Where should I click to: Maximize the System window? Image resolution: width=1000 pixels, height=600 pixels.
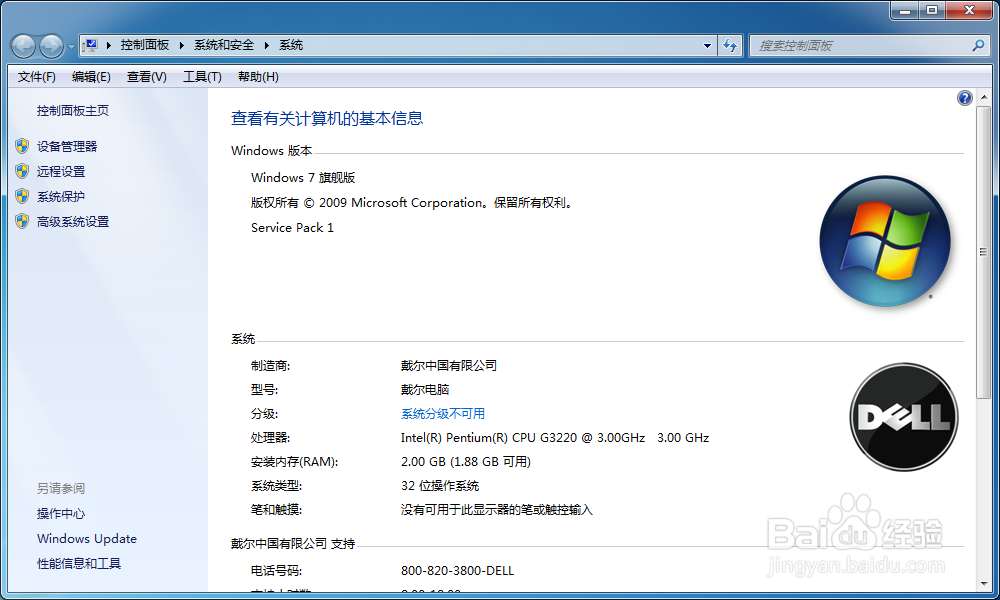[932, 10]
